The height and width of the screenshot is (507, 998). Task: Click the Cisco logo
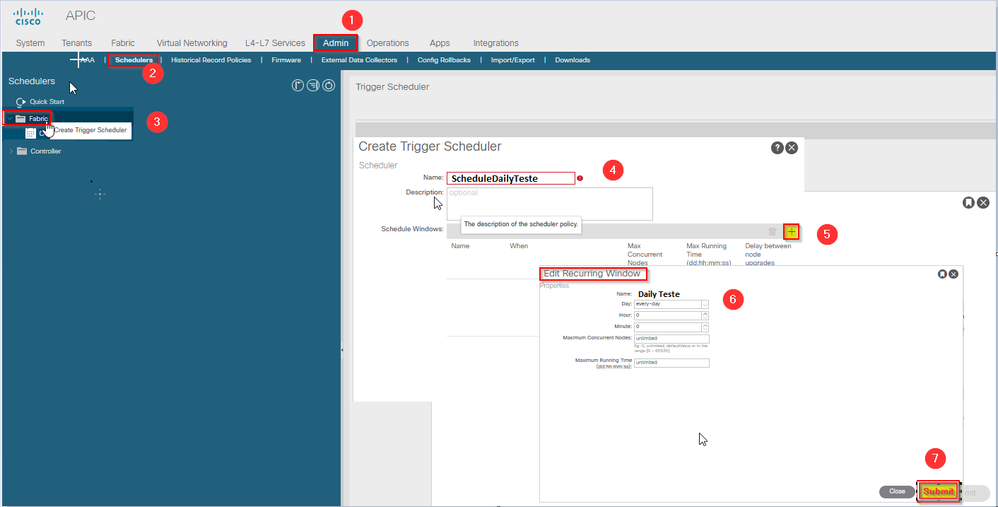pyautogui.click(x=28, y=17)
